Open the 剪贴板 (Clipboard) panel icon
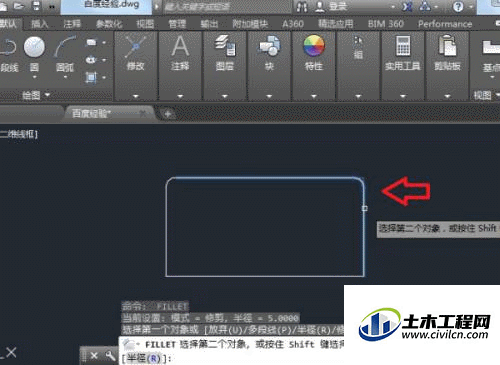Image resolution: width=500 pixels, height=365 pixels. coord(447,45)
